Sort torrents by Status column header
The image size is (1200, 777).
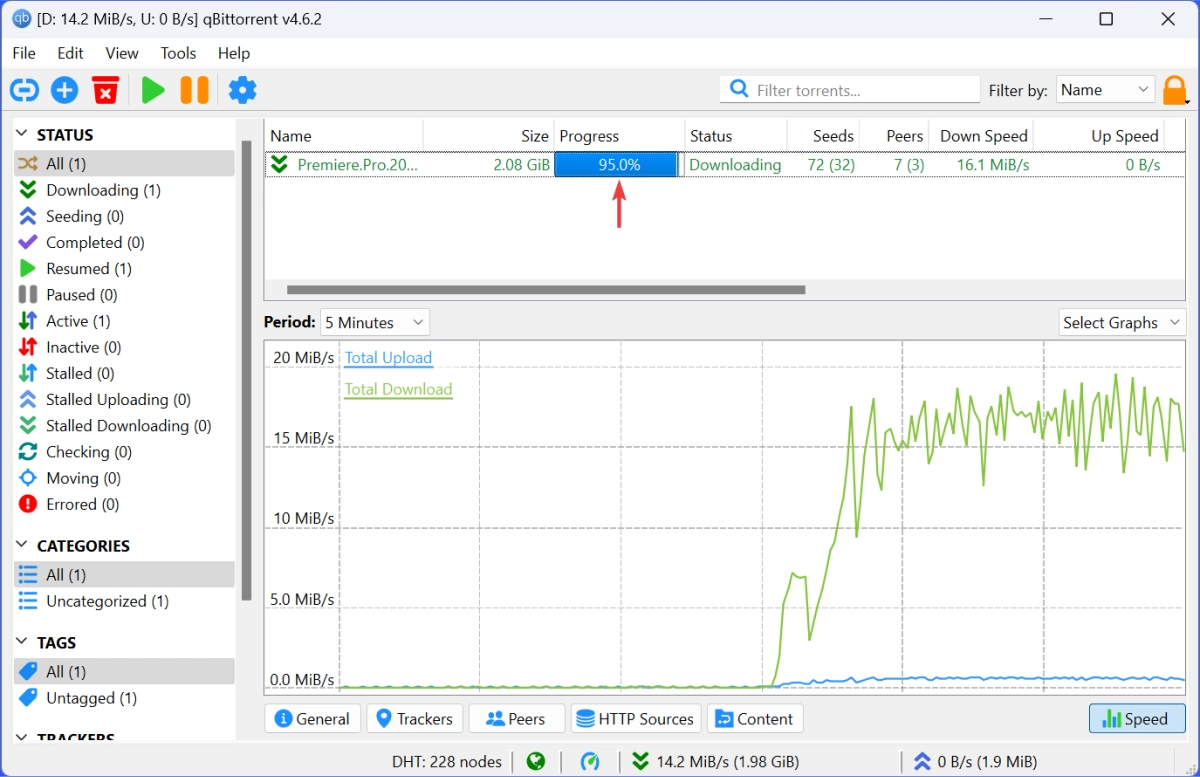point(736,136)
